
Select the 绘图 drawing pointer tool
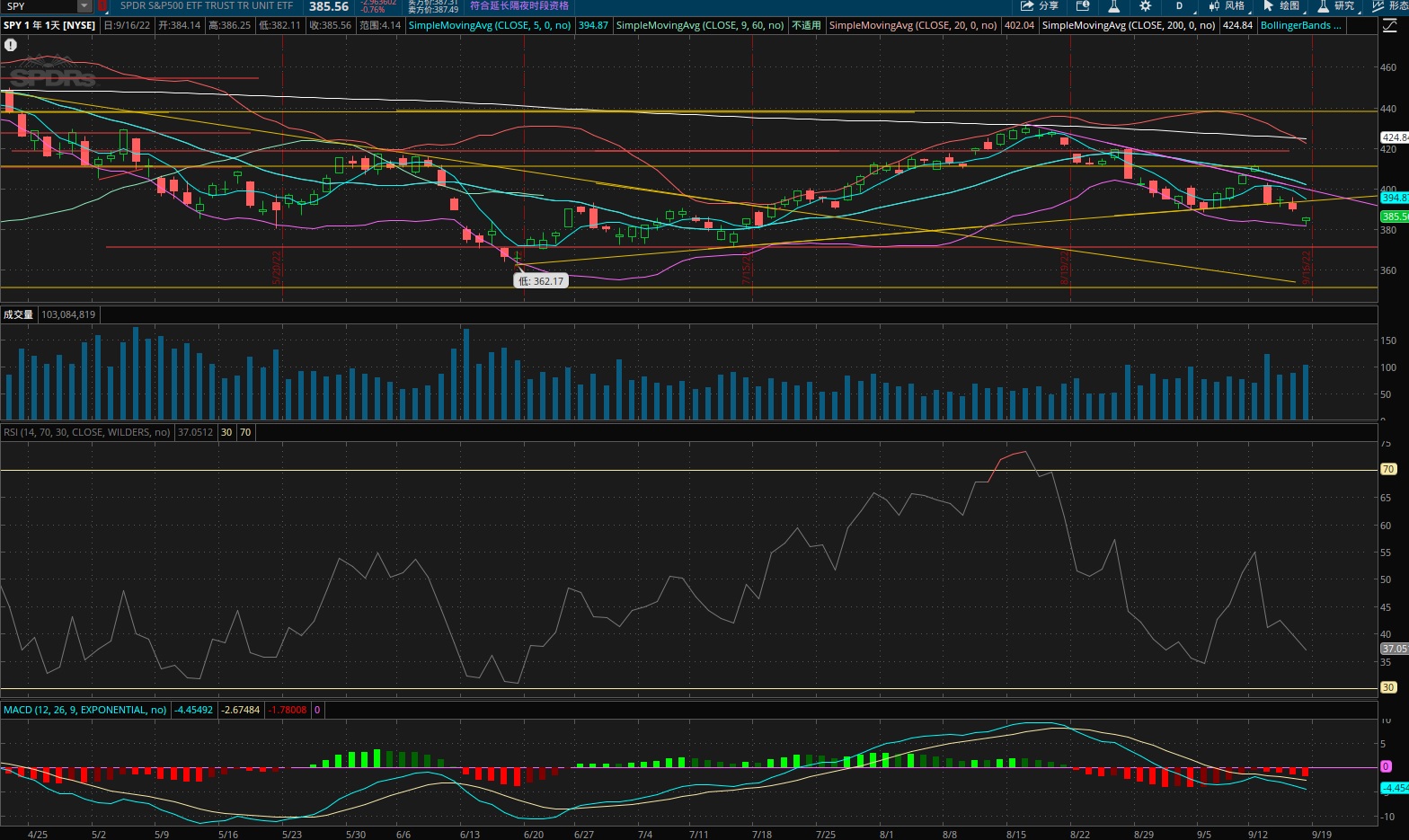[1281, 6]
